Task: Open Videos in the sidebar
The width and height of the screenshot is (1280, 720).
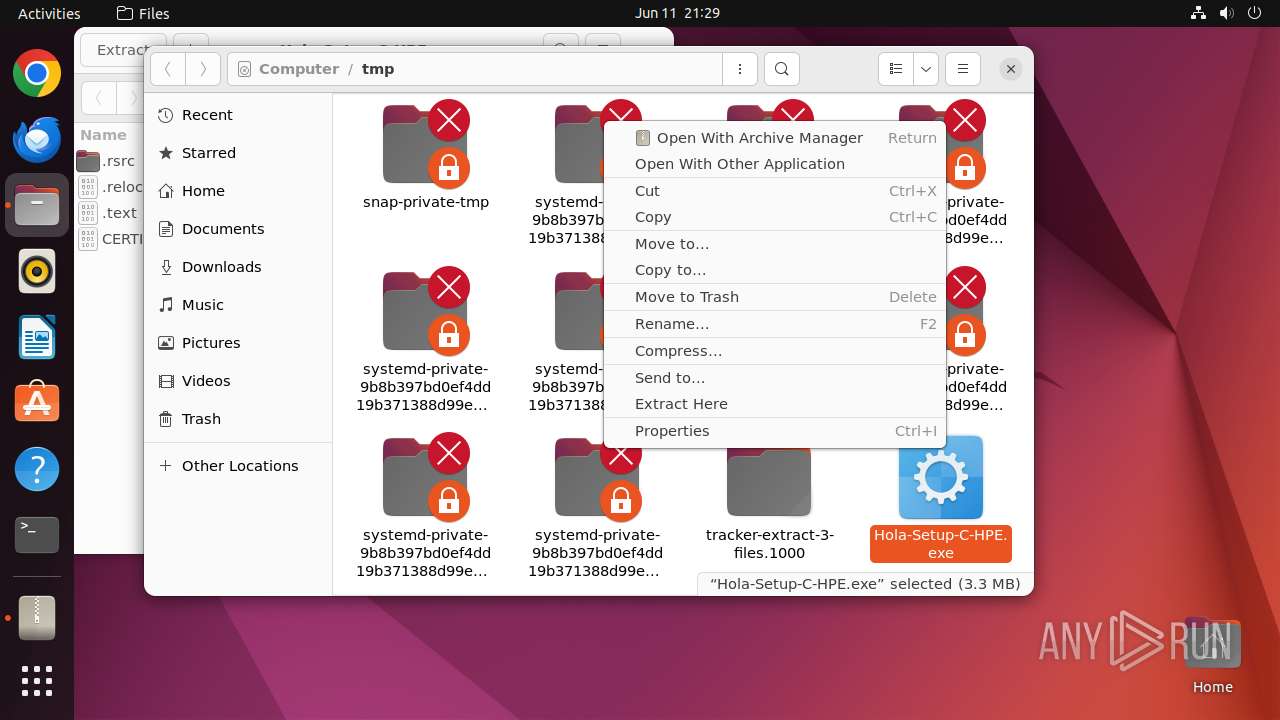Action: pyautogui.click(x=238, y=381)
